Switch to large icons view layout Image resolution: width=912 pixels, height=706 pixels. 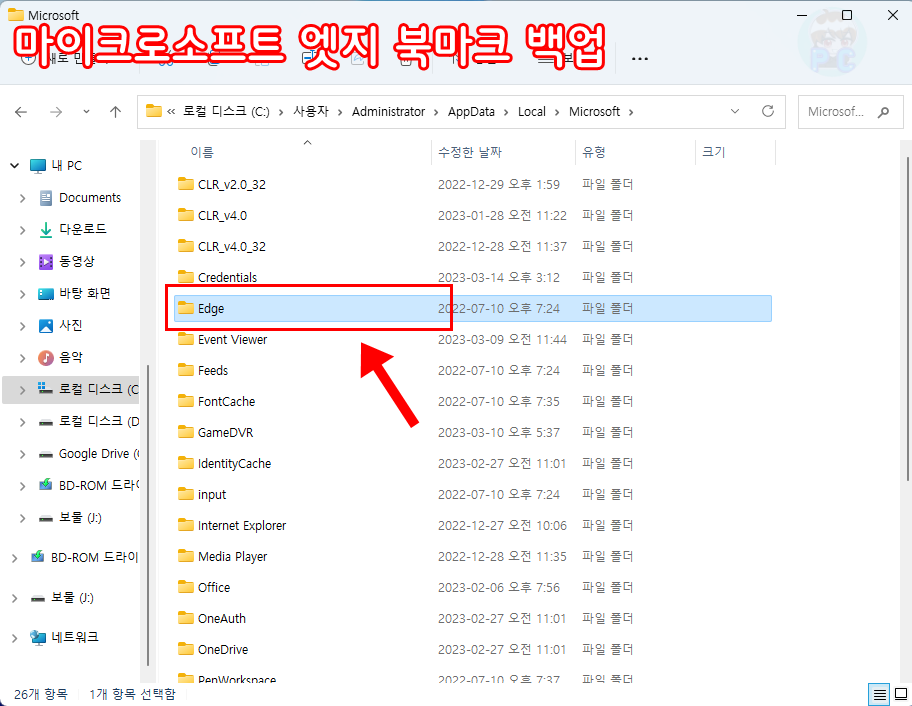(900, 694)
